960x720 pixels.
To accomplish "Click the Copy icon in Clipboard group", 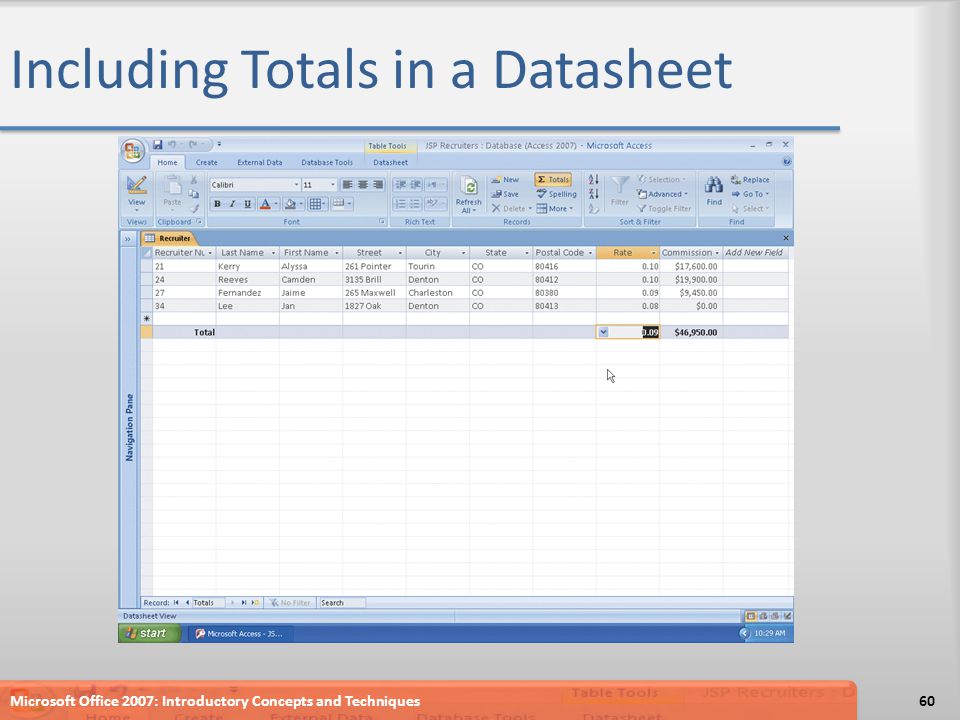I will point(194,193).
